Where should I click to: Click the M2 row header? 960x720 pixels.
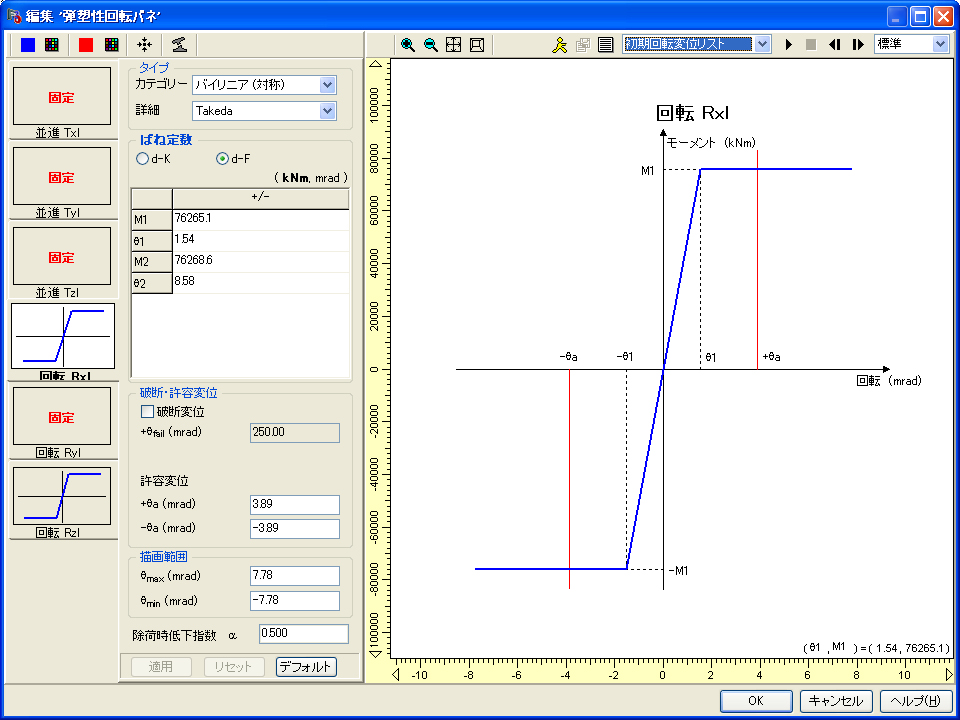coord(152,262)
